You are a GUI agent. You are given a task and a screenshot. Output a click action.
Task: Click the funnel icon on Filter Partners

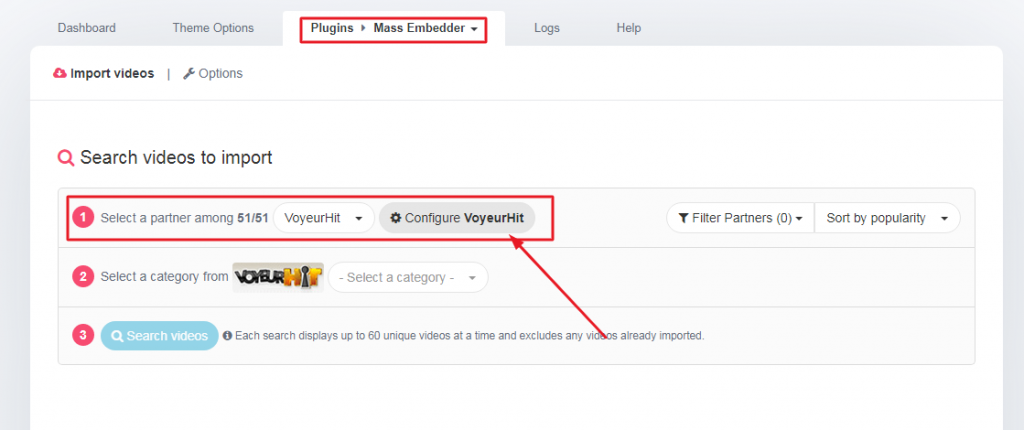point(683,218)
